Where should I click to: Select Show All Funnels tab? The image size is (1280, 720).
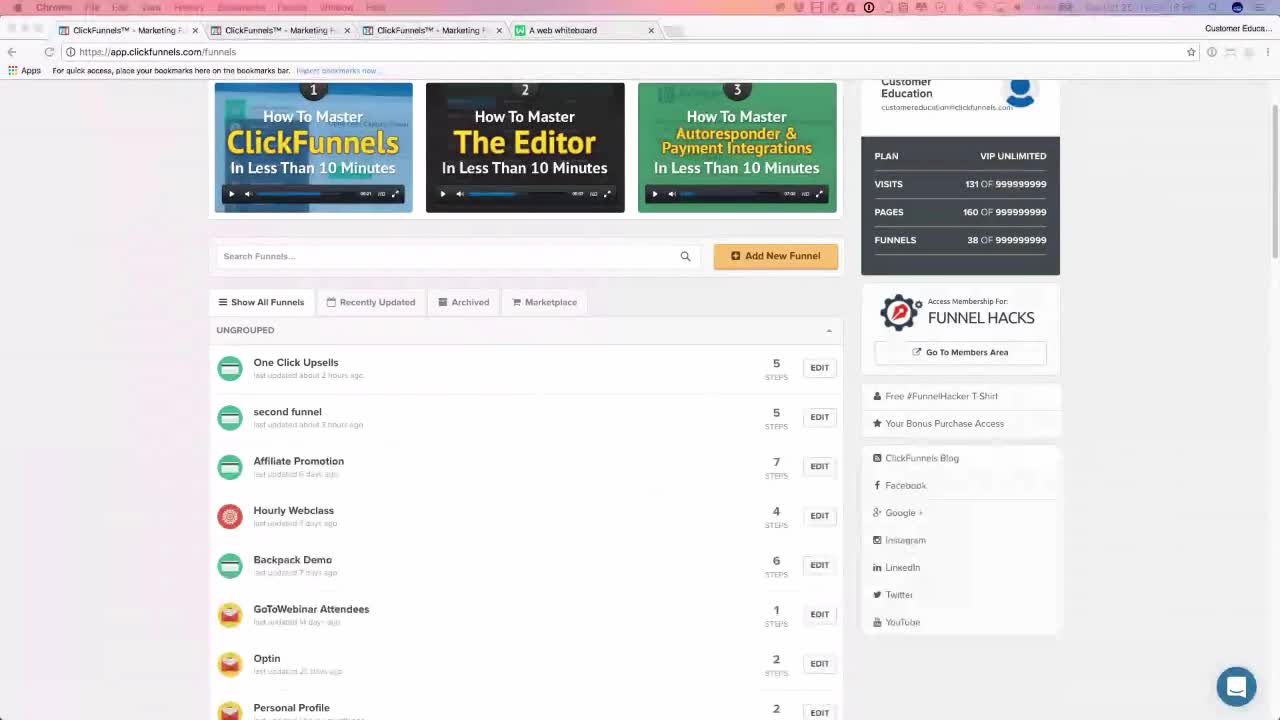tap(262, 302)
